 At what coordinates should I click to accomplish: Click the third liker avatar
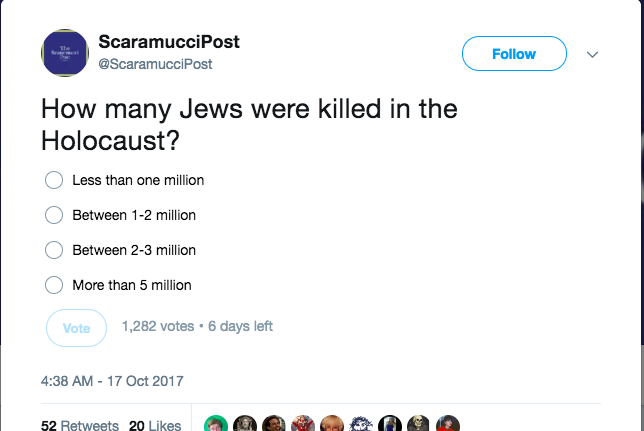[x=274, y=424]
